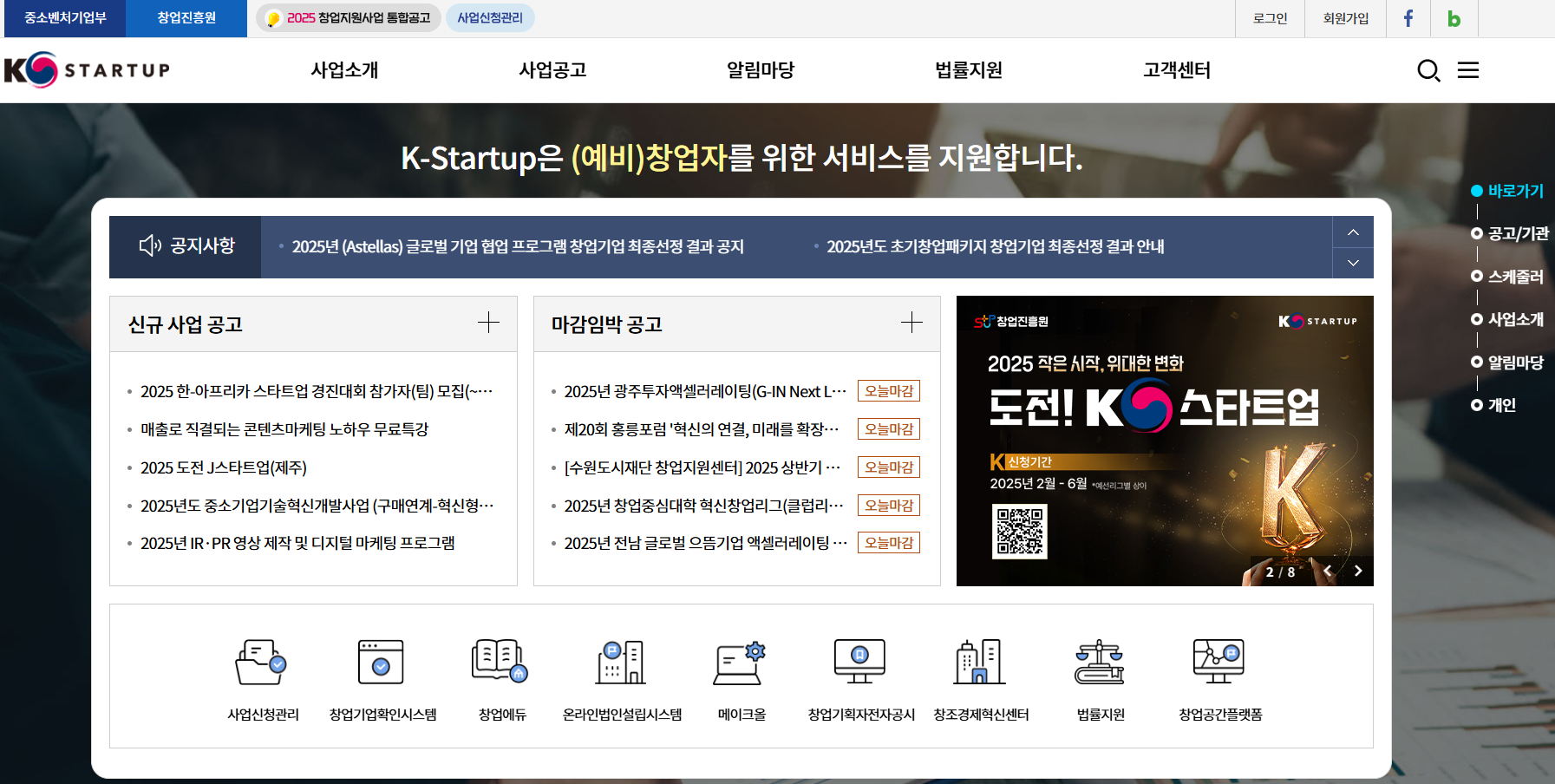Click the banner QR code

pos(1020,532)
